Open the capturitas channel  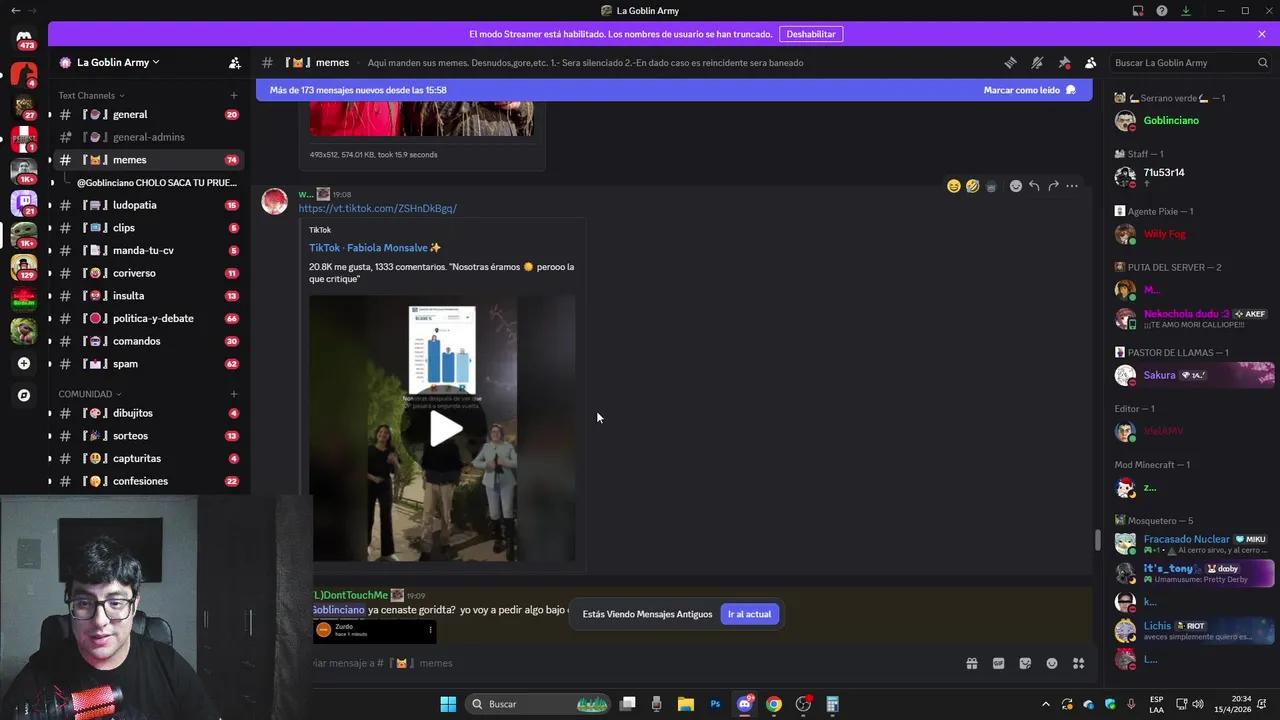coord(147,458)
